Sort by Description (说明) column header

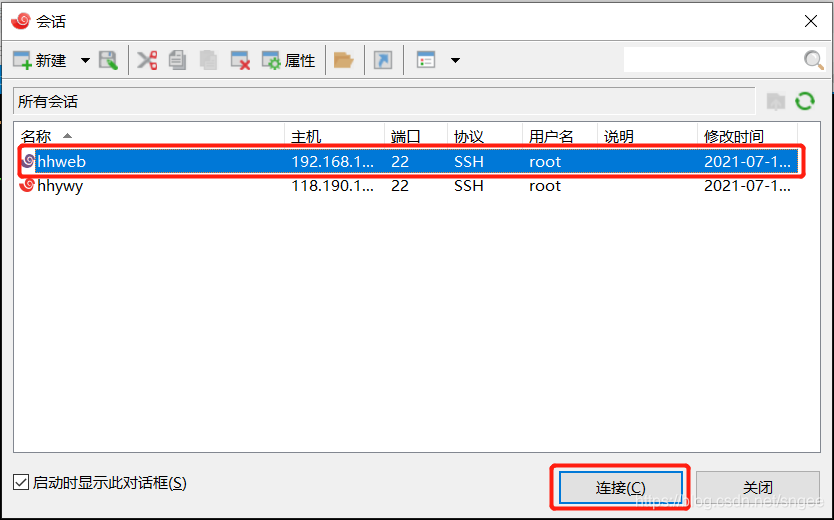(647, 136)
